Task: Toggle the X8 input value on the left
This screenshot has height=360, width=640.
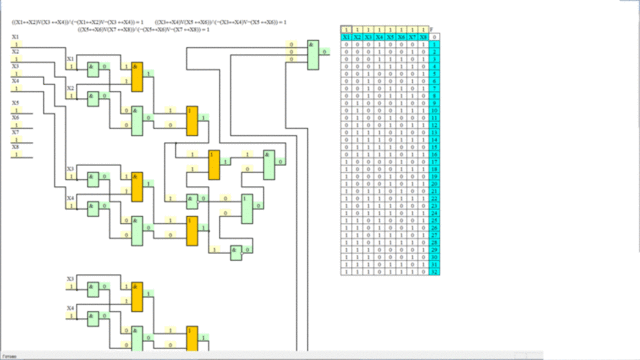Action: 16,154
